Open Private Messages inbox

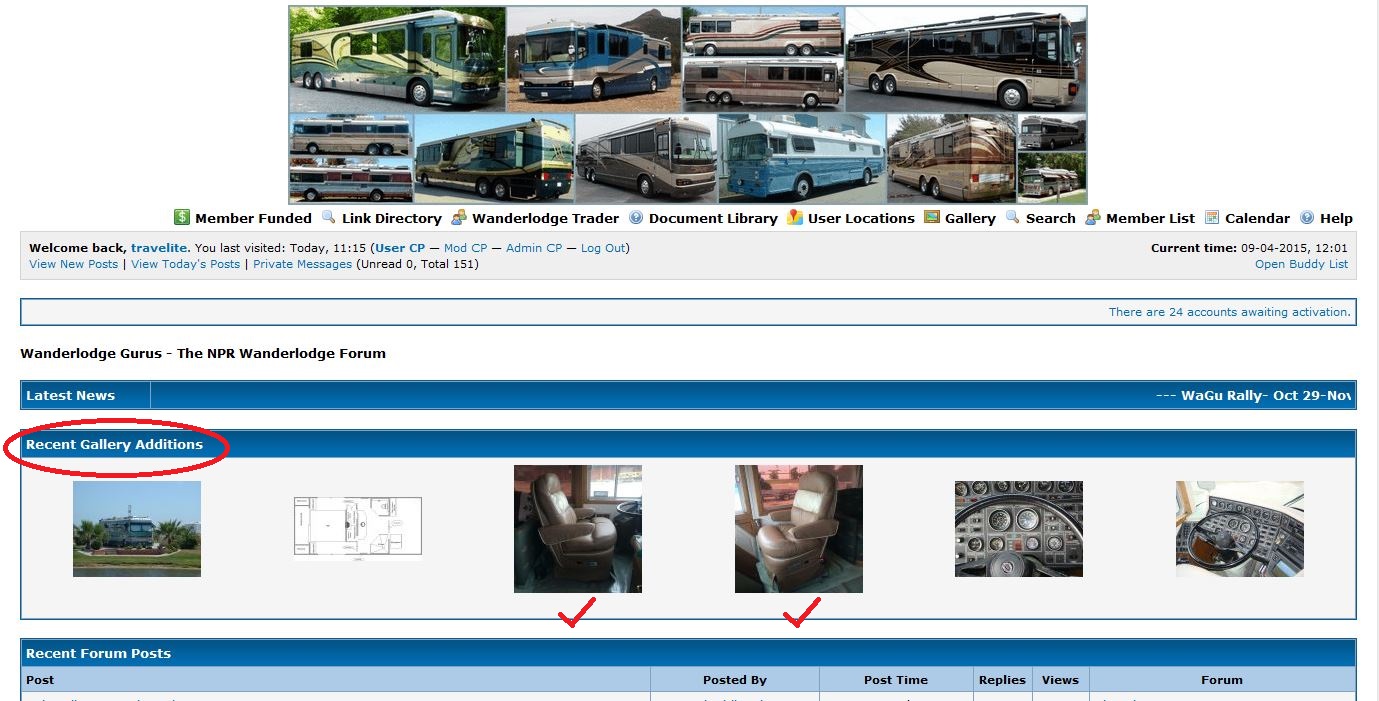coord(302,264)
